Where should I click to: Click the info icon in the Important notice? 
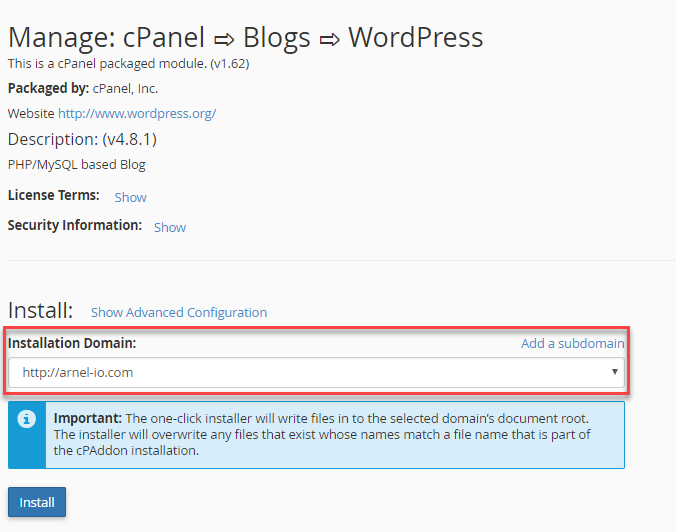29,419
